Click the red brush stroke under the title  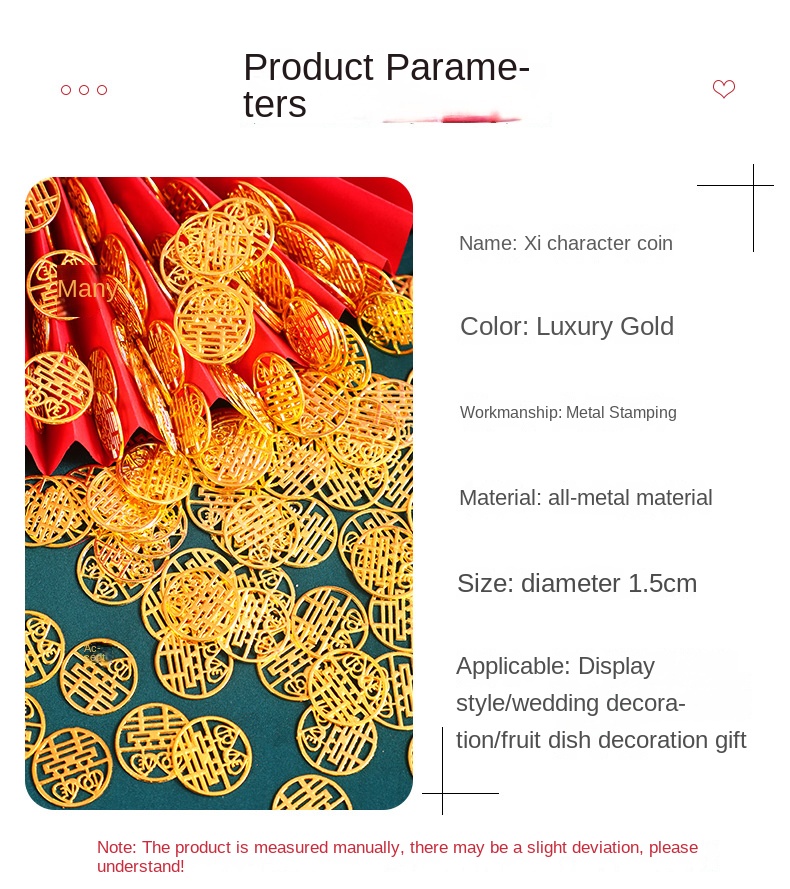click(454, 119)
